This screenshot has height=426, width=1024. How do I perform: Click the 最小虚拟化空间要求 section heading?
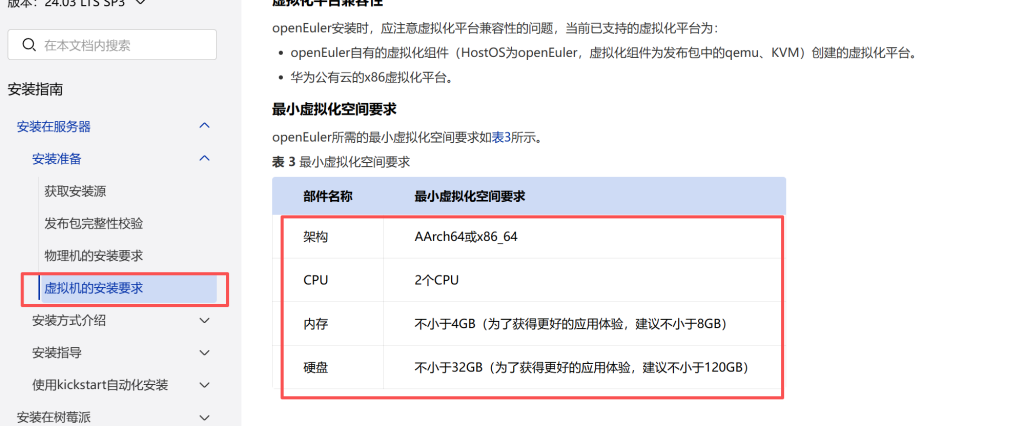(x=334, y=109)
